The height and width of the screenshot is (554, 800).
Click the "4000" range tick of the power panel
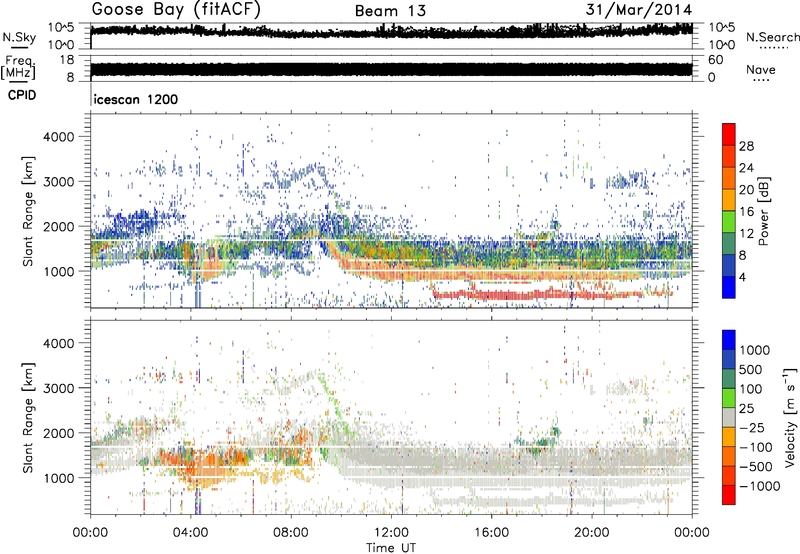click(x=59, y=137)
